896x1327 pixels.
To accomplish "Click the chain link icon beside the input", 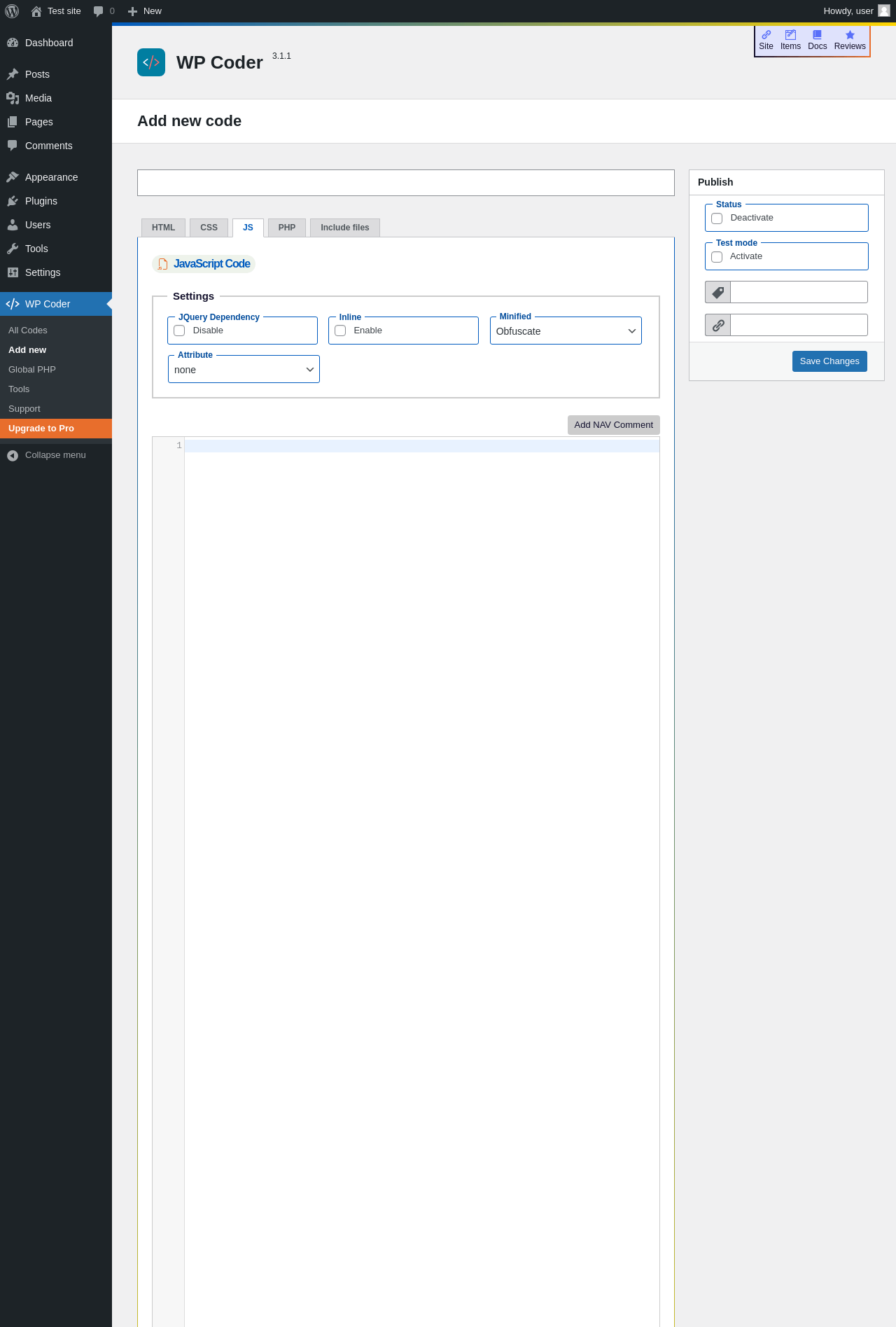I will coord(718,325).
